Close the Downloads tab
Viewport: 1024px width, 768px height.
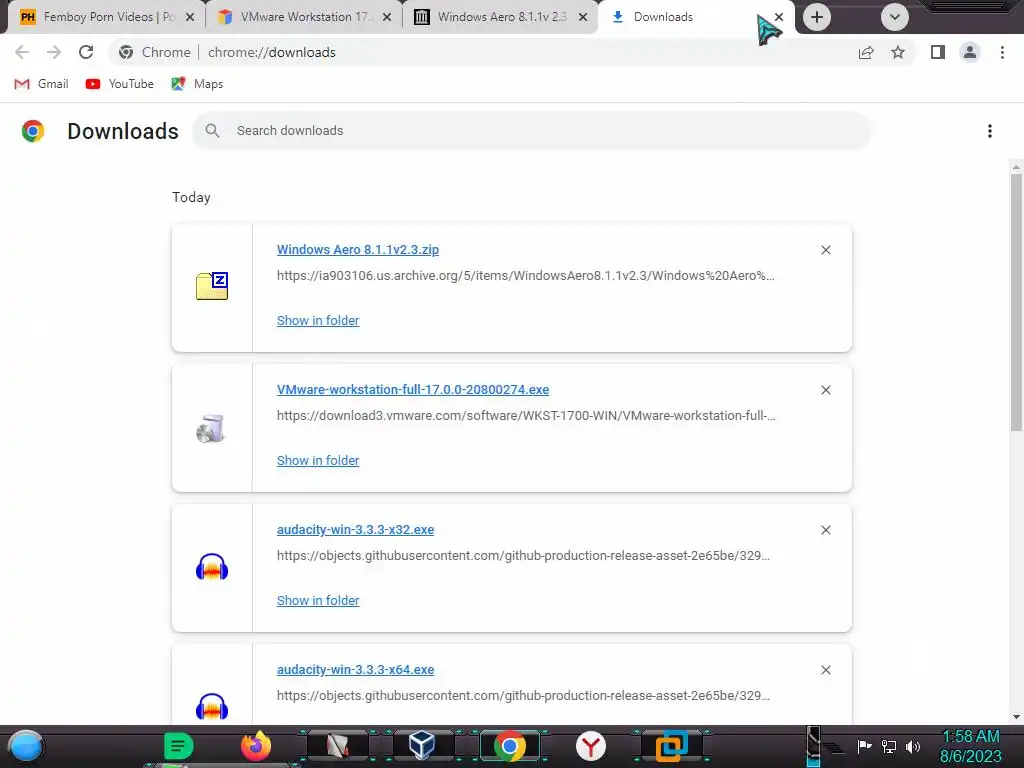pos(779,17)
